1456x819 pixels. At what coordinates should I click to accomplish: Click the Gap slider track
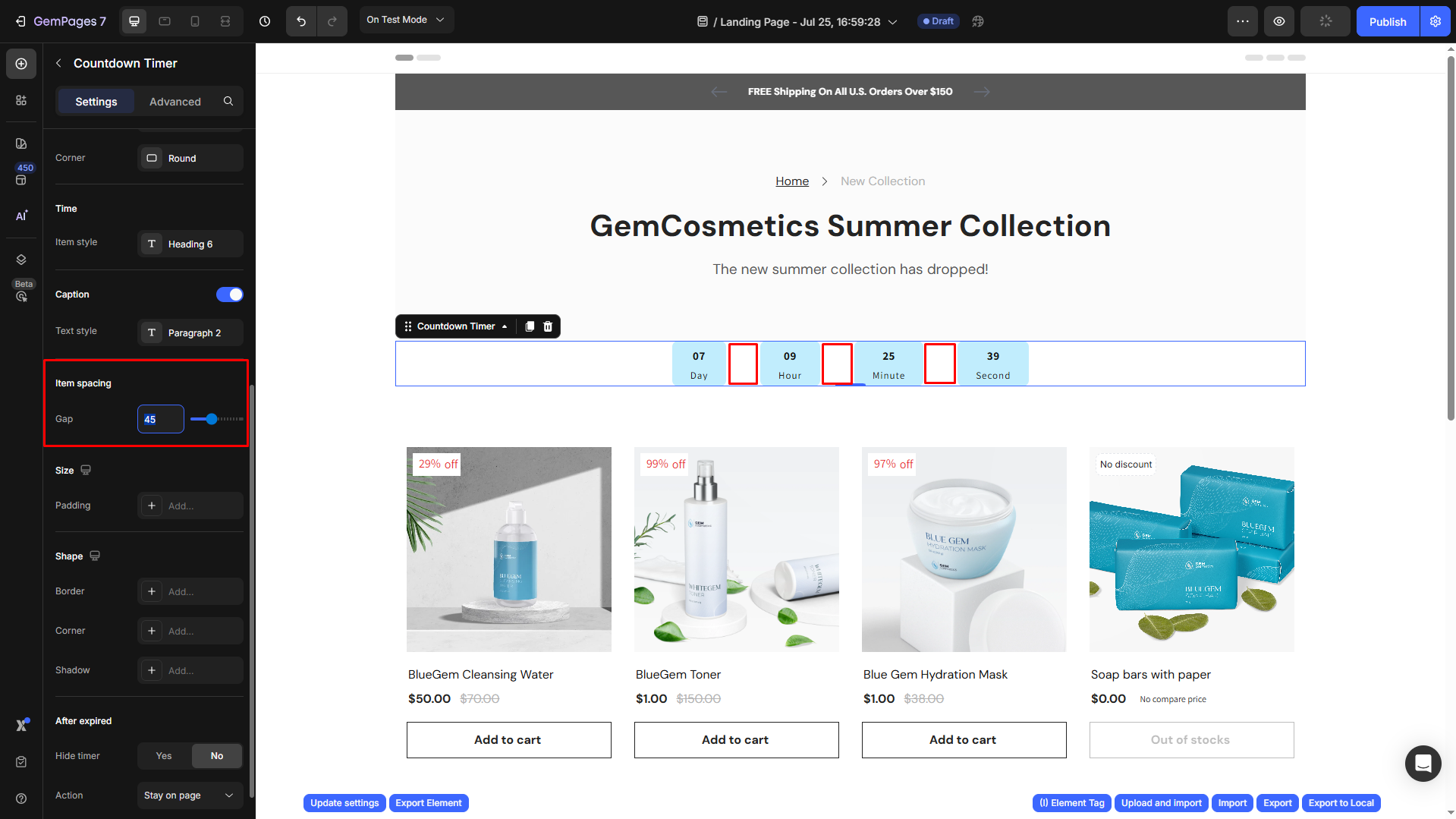[x=217, y=419]
